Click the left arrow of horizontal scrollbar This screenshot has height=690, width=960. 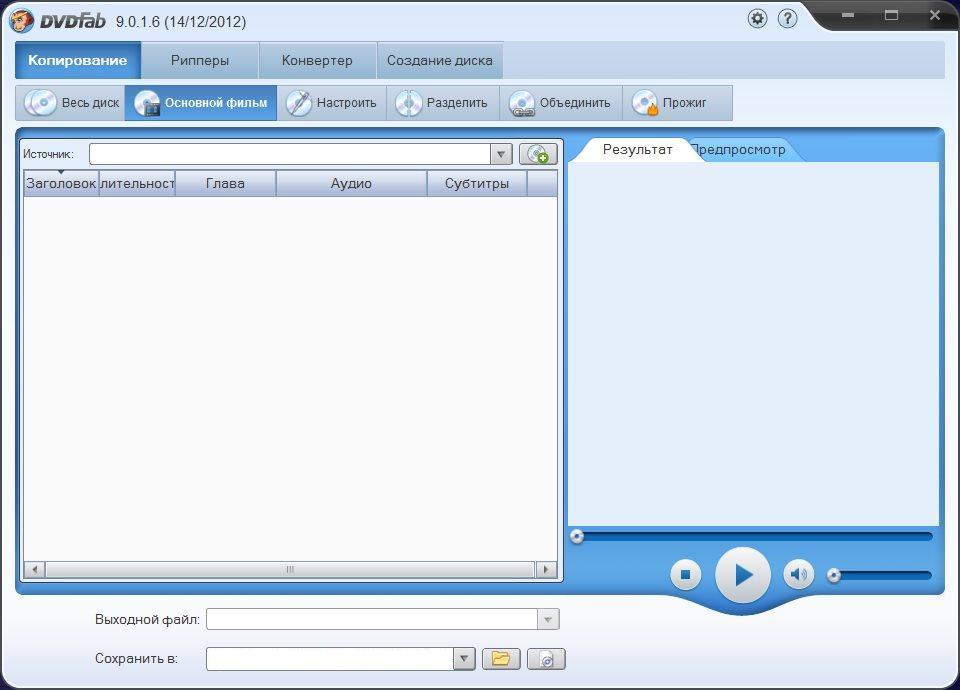pos(34,569)
